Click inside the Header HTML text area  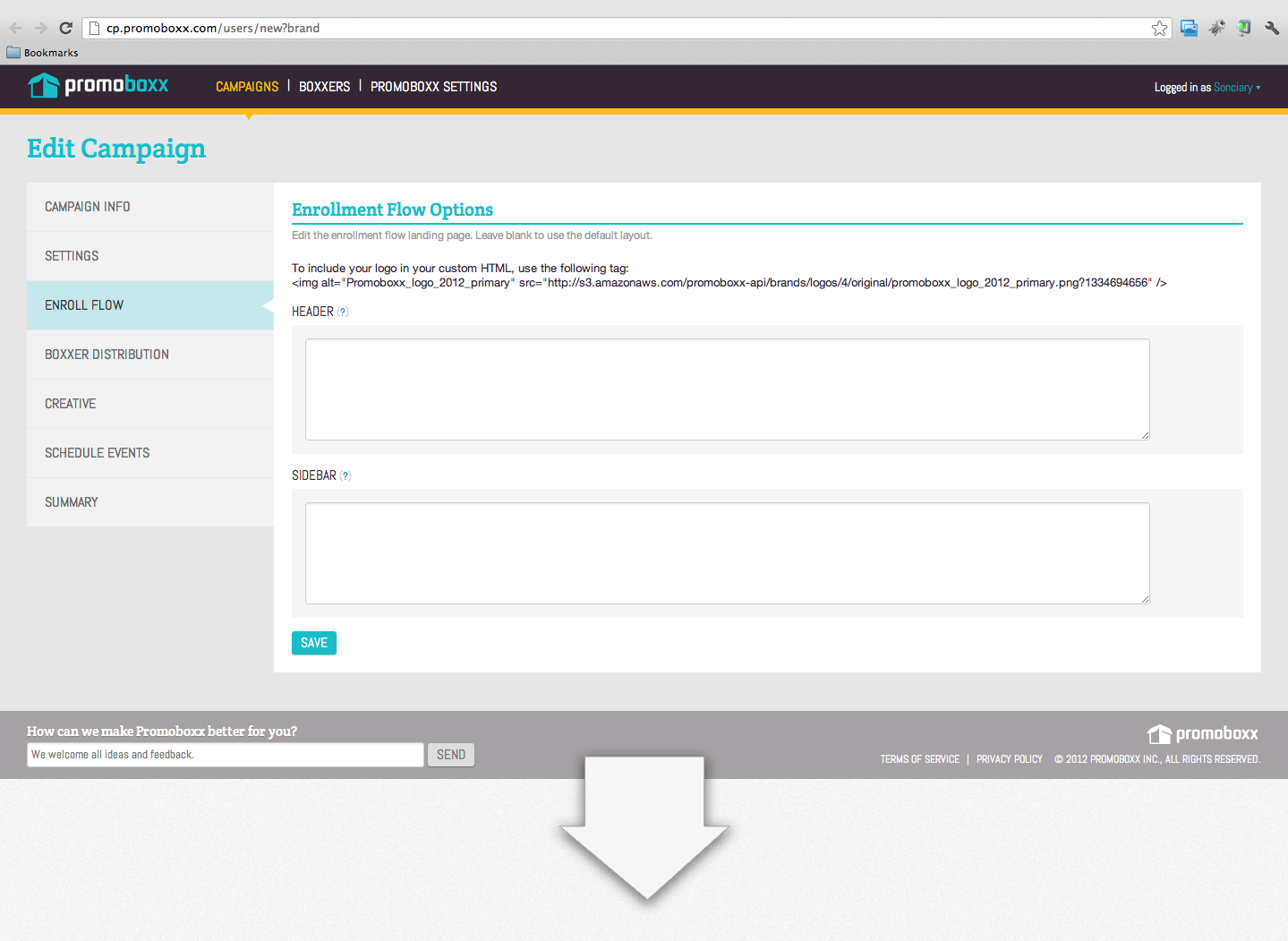click(x=727, y=389)
